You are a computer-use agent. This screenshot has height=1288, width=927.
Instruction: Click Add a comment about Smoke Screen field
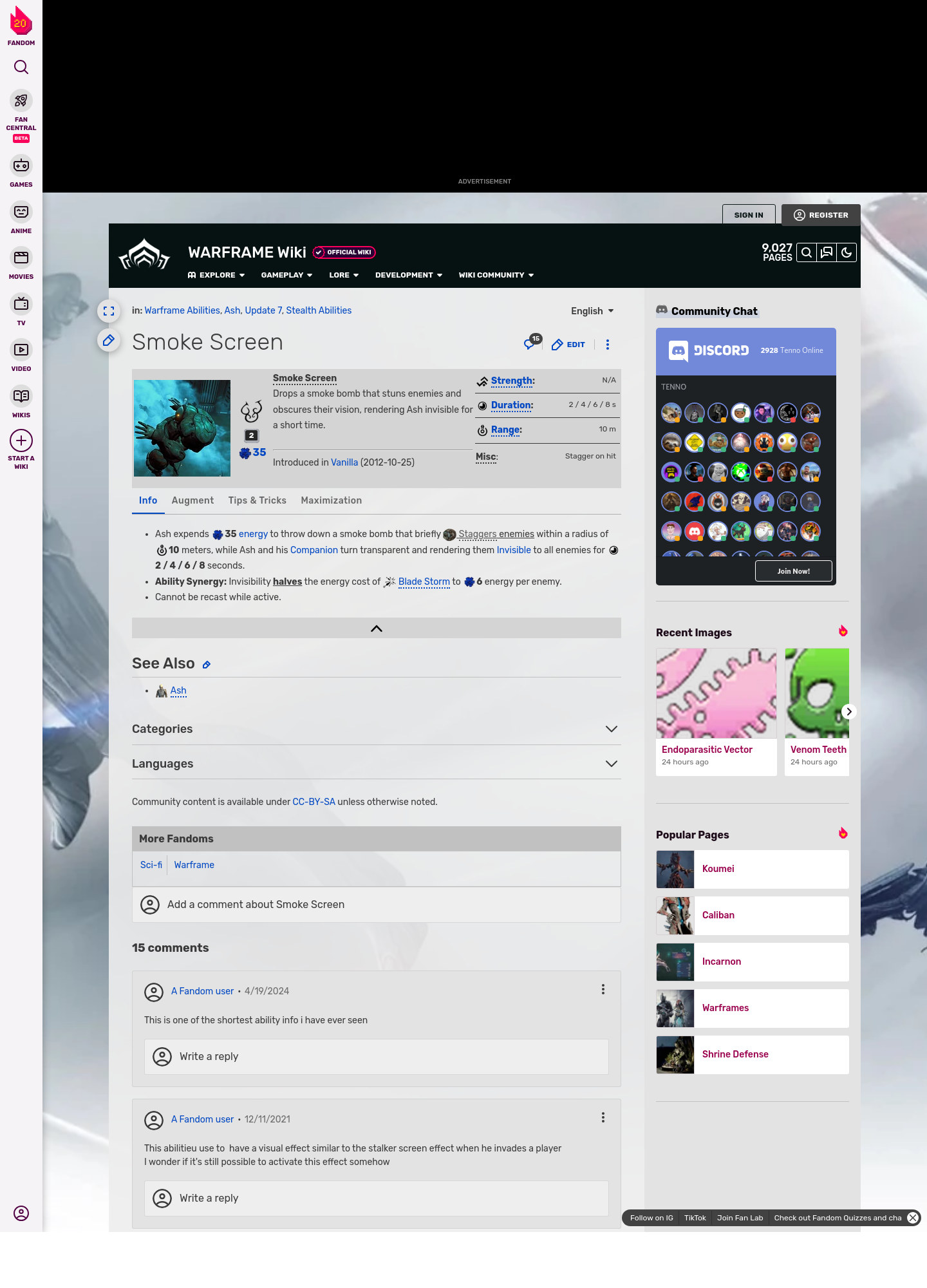pos(377,905)
